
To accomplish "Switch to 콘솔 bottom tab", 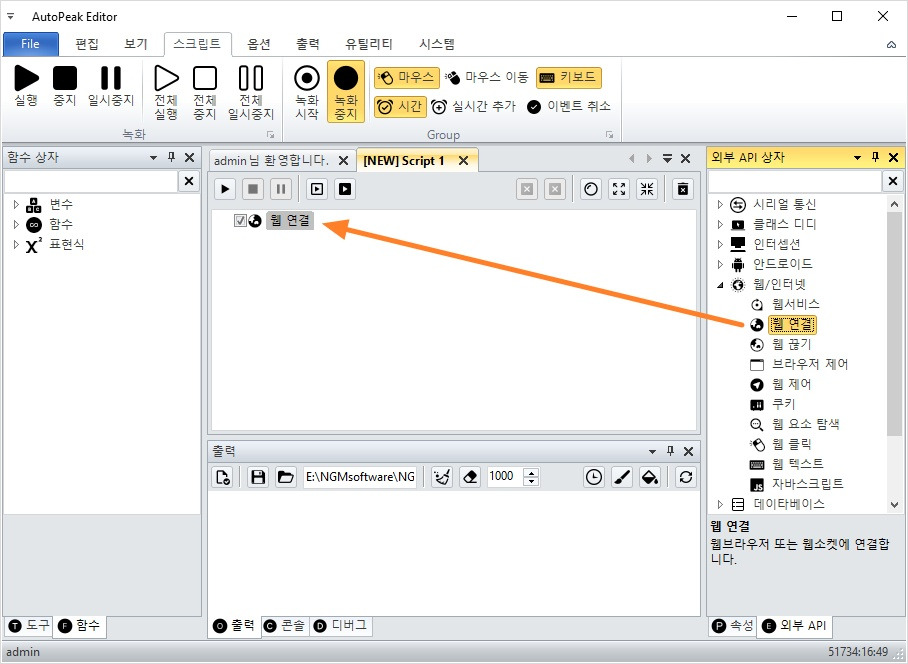I will pyautogui.click(x=284, y=626).
